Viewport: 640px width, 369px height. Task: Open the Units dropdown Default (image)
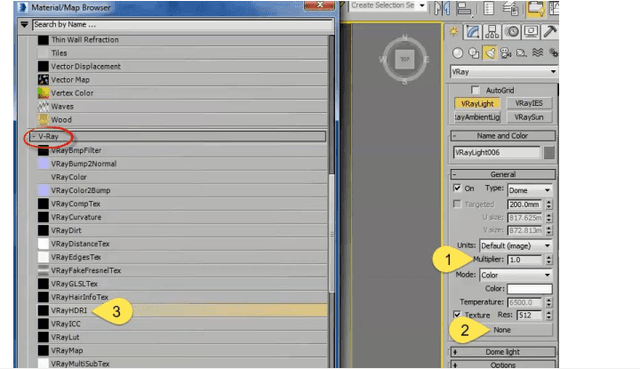[x=516, y=246]
